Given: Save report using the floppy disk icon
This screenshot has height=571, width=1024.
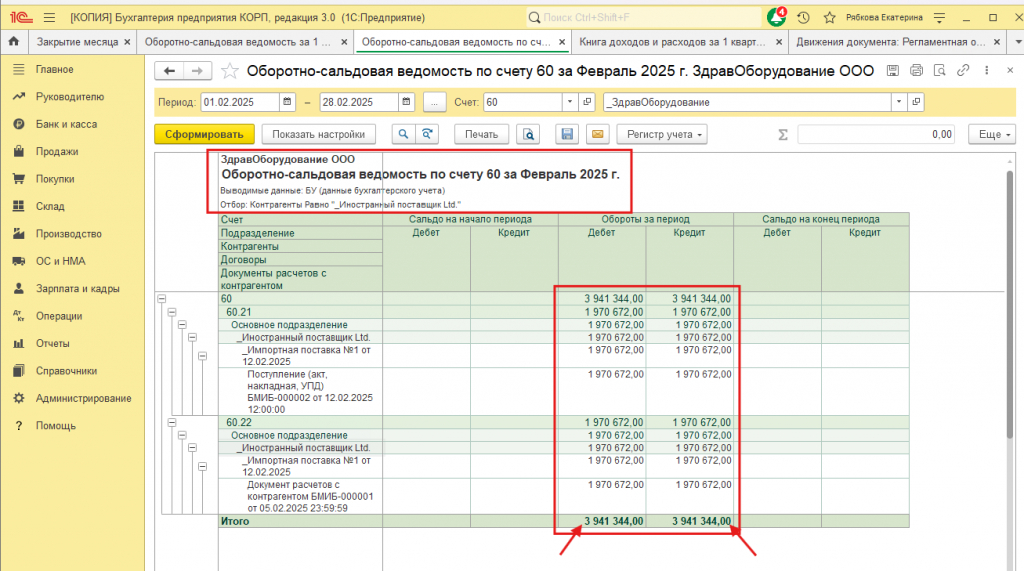Looking at the screenshot, I should coord(567,134).
